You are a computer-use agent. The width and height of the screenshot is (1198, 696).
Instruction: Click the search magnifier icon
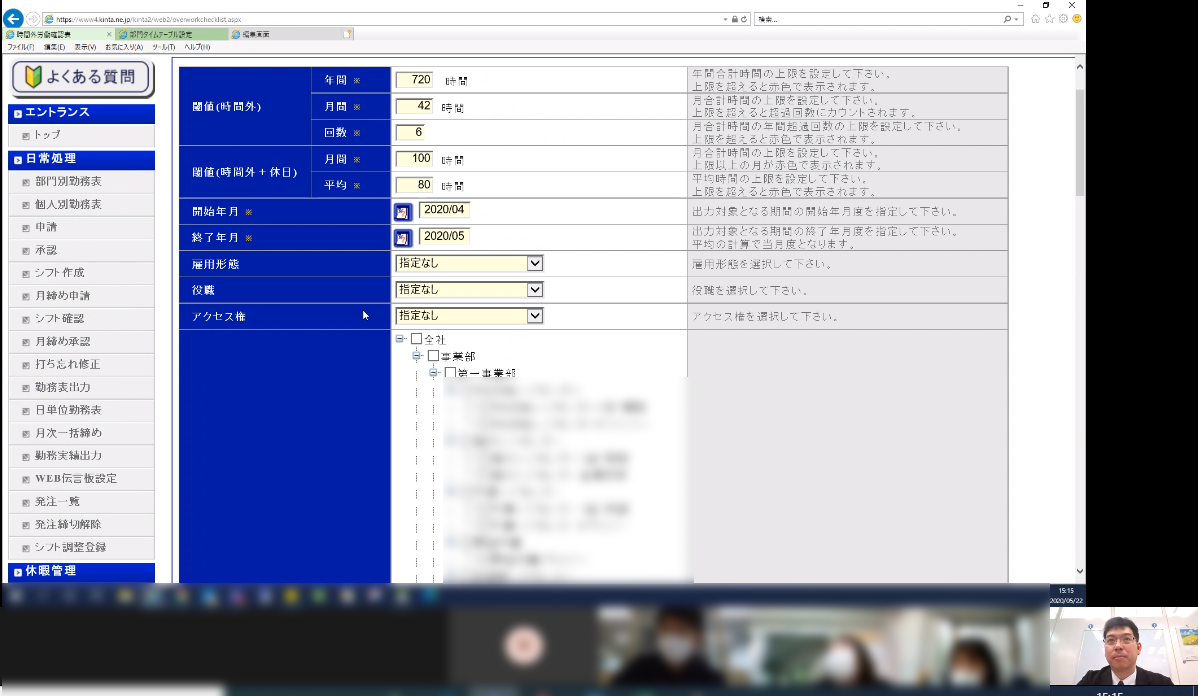pyautogui.click(x=1008, y=19)
